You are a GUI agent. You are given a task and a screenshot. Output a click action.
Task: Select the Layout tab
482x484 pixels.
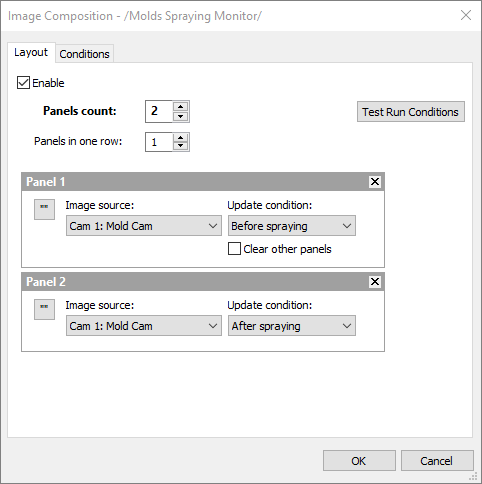[x=31, y=52]
